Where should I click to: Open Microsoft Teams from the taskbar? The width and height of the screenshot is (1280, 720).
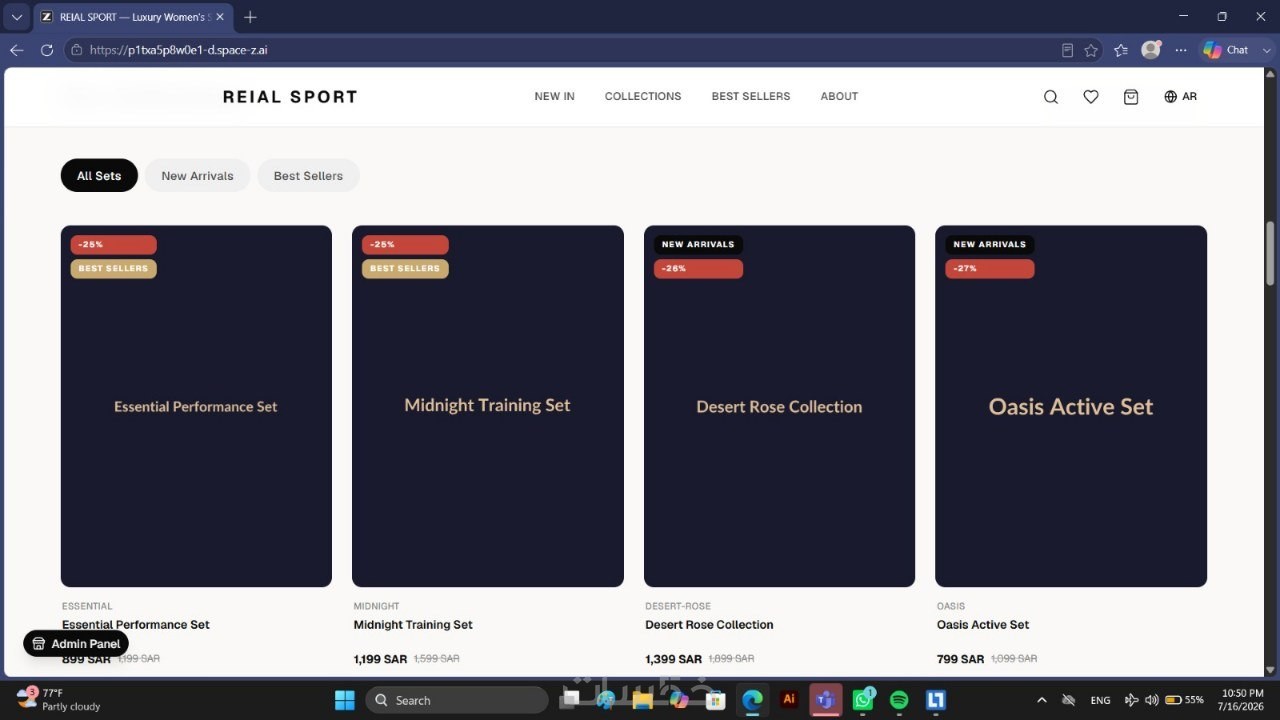(825, 700)
